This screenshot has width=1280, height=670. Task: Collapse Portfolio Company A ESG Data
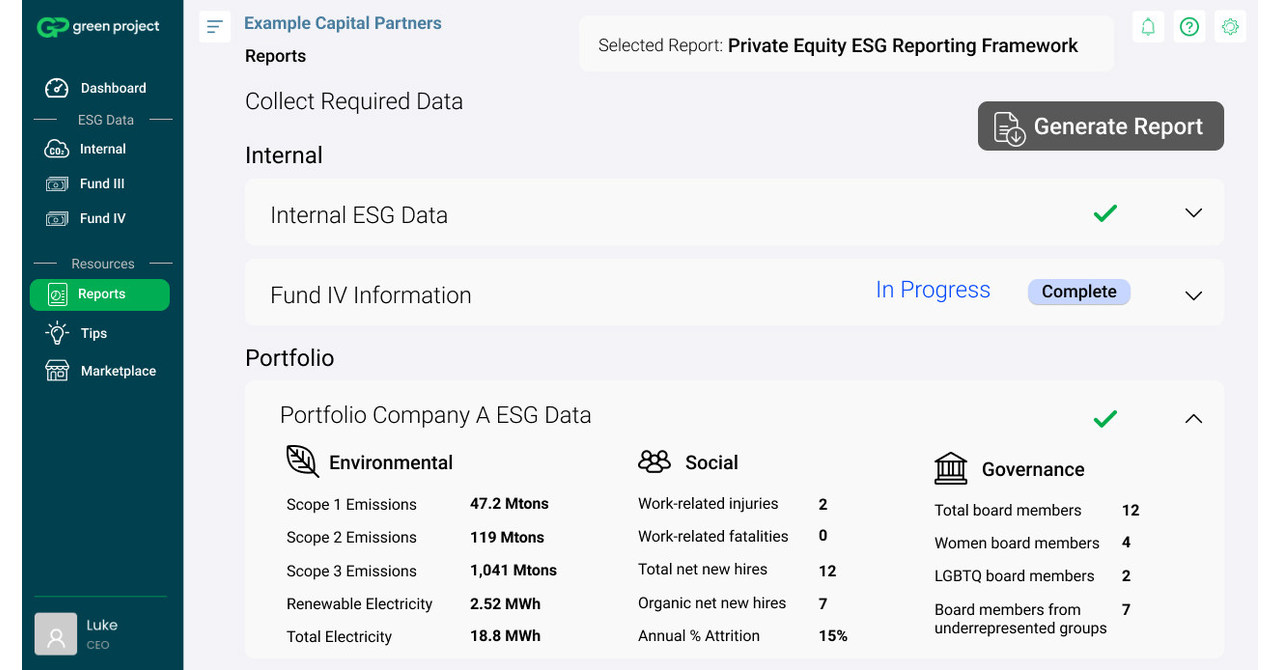tap(1193, 418)
